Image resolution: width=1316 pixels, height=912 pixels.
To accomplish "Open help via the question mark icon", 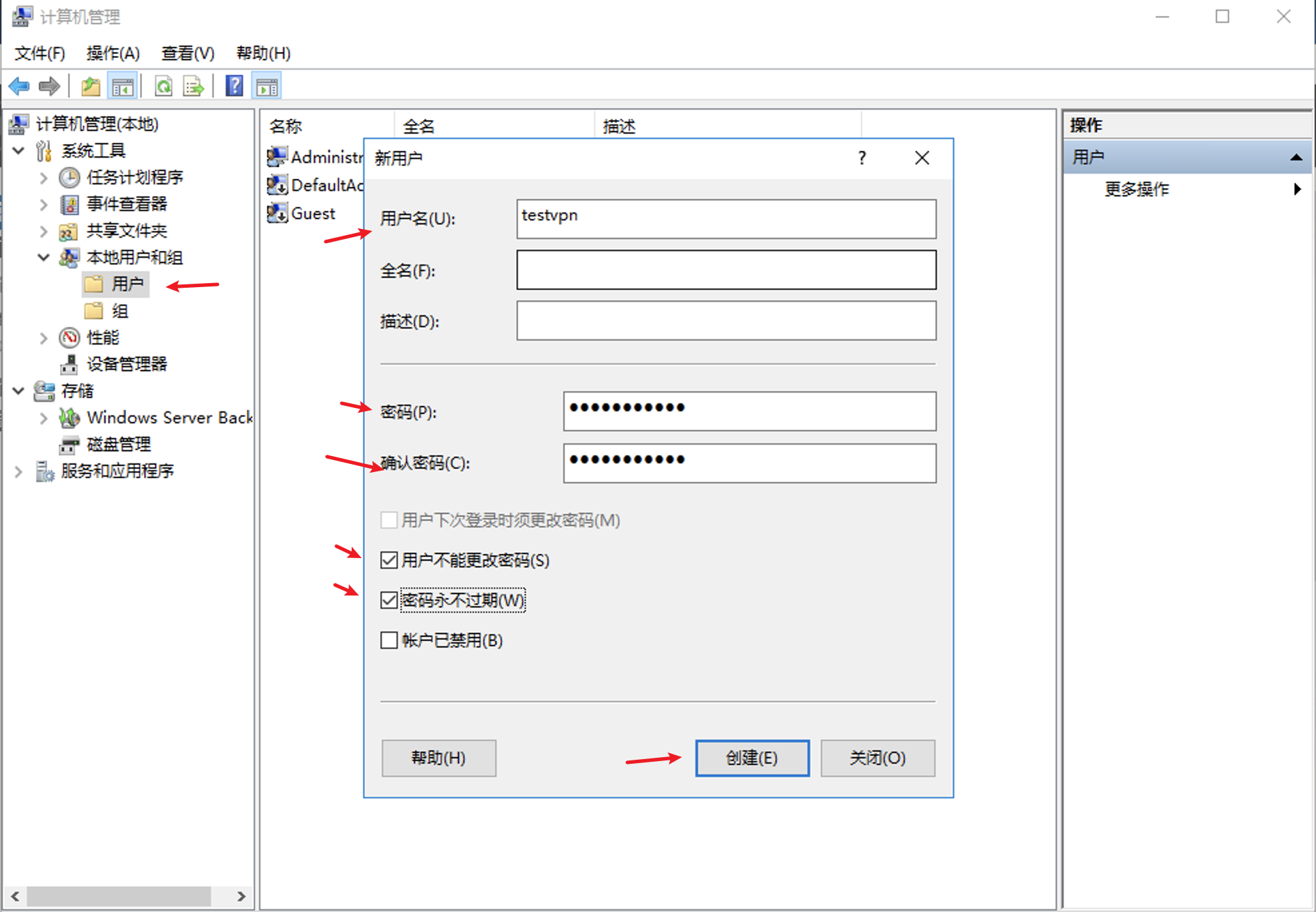I will point(234,87).
